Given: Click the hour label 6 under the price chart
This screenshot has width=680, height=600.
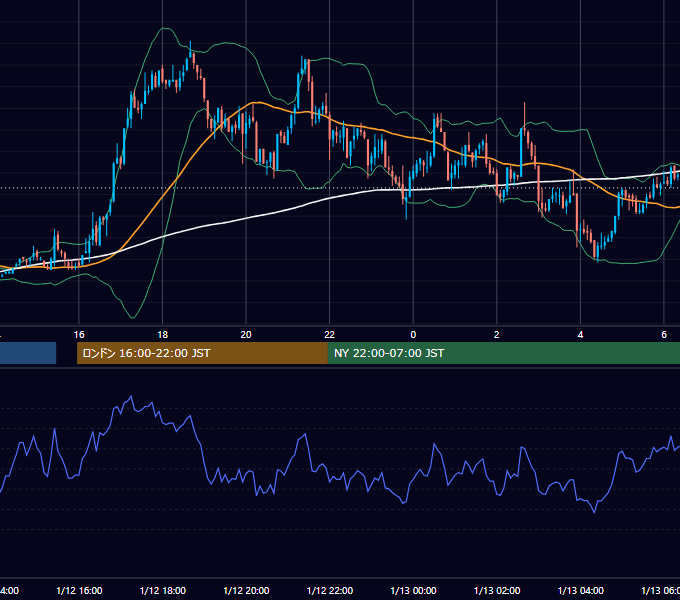Looking at the screenshot, I should pos(664,335).
